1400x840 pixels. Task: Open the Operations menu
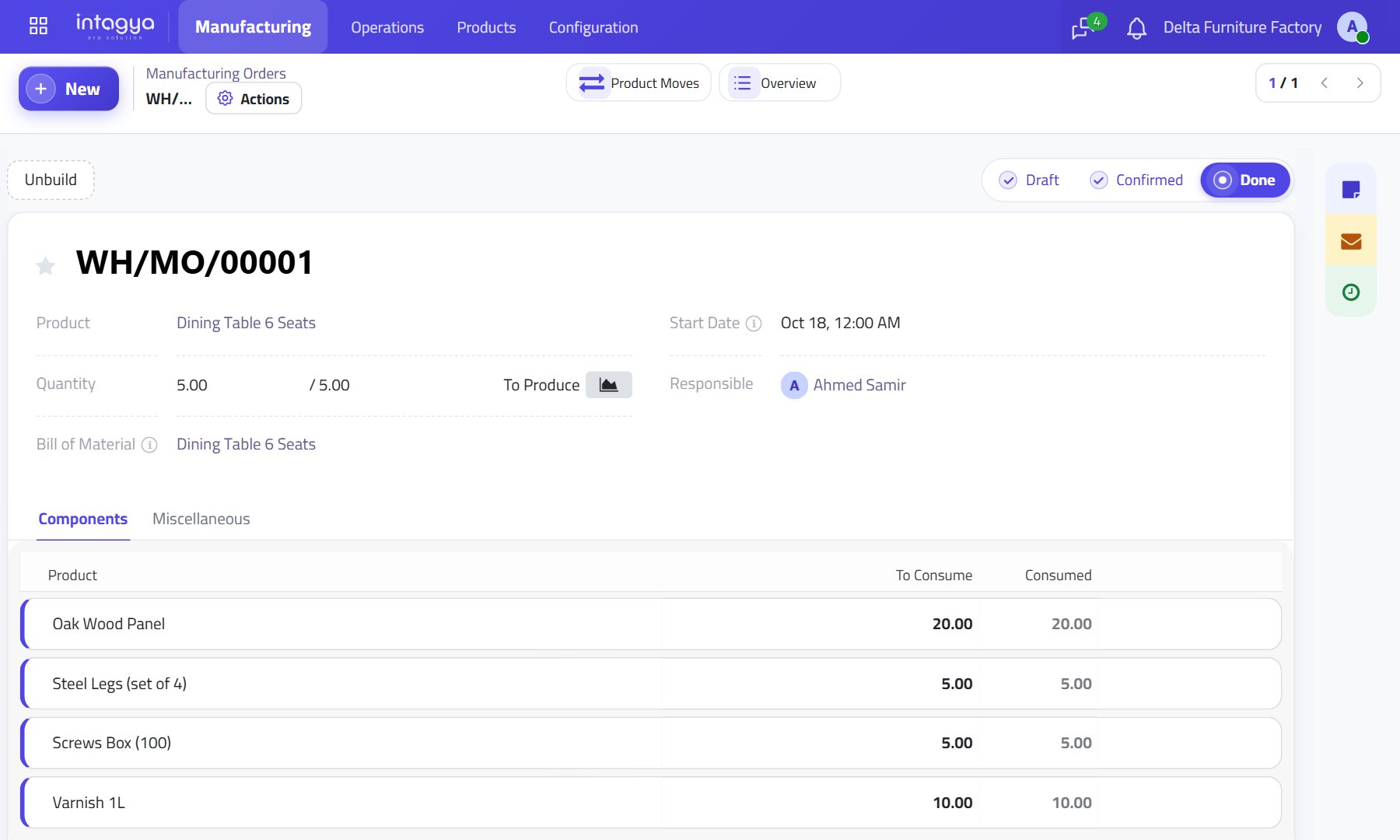387,27
